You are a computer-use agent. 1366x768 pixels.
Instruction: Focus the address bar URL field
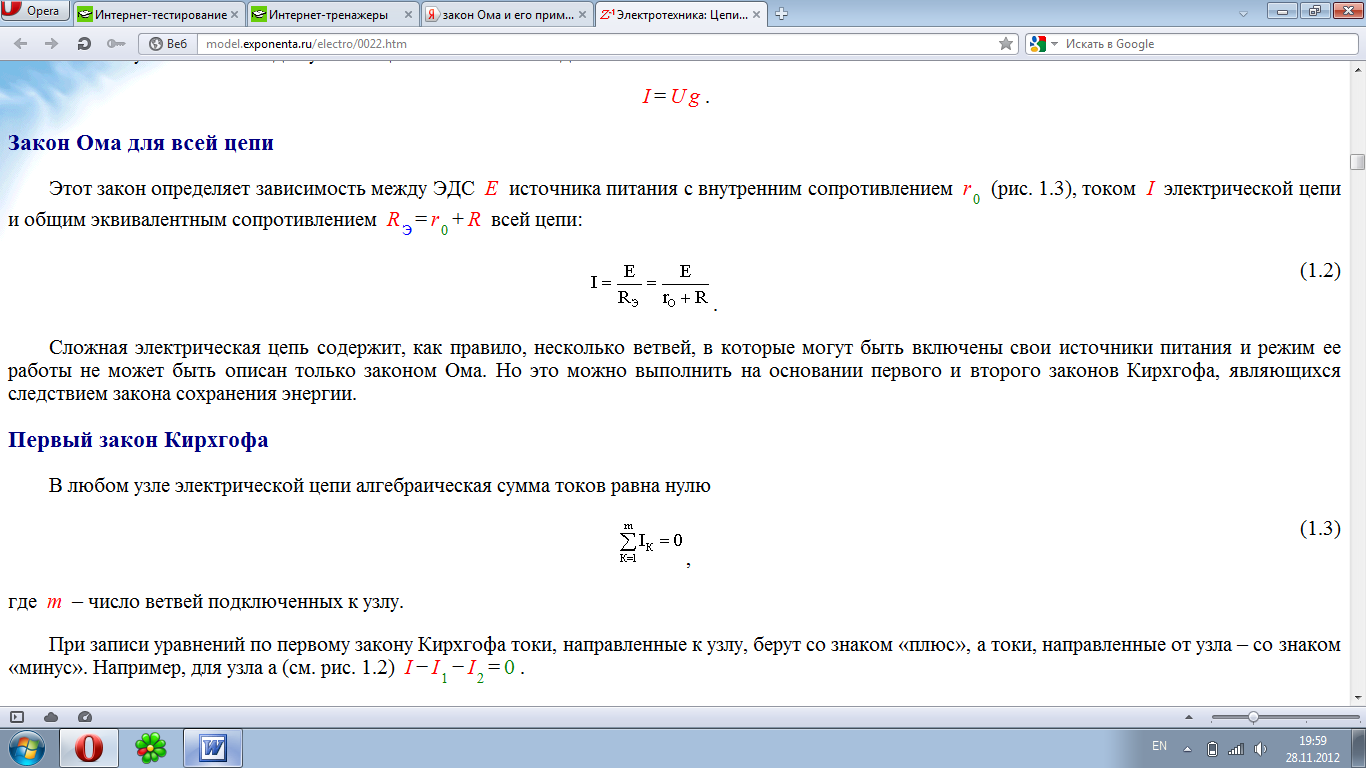point(598,44)
